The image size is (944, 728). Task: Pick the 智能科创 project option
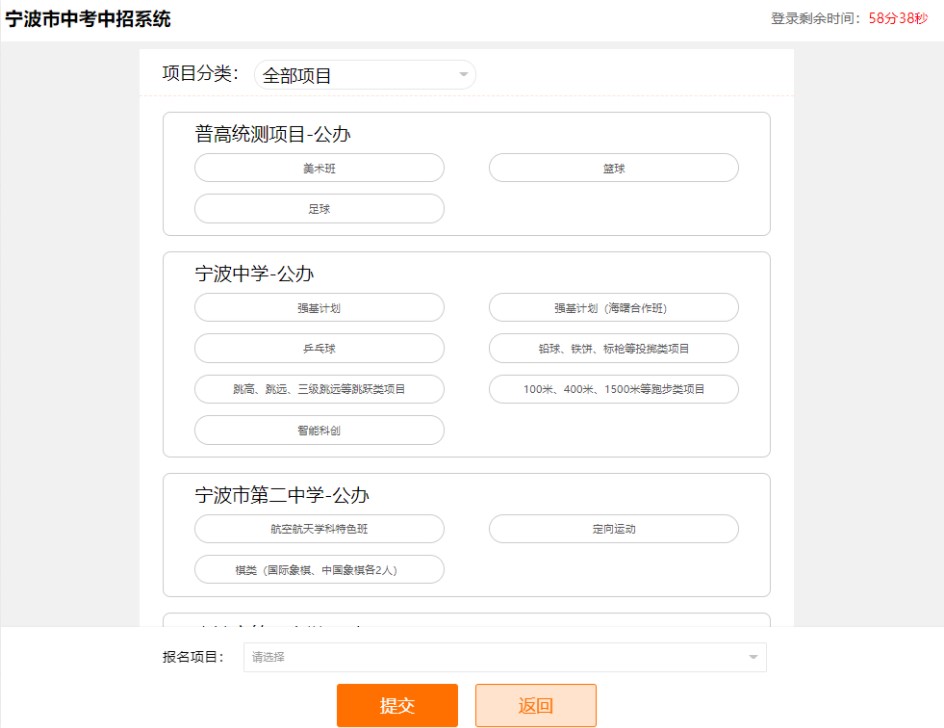point(319,430)
